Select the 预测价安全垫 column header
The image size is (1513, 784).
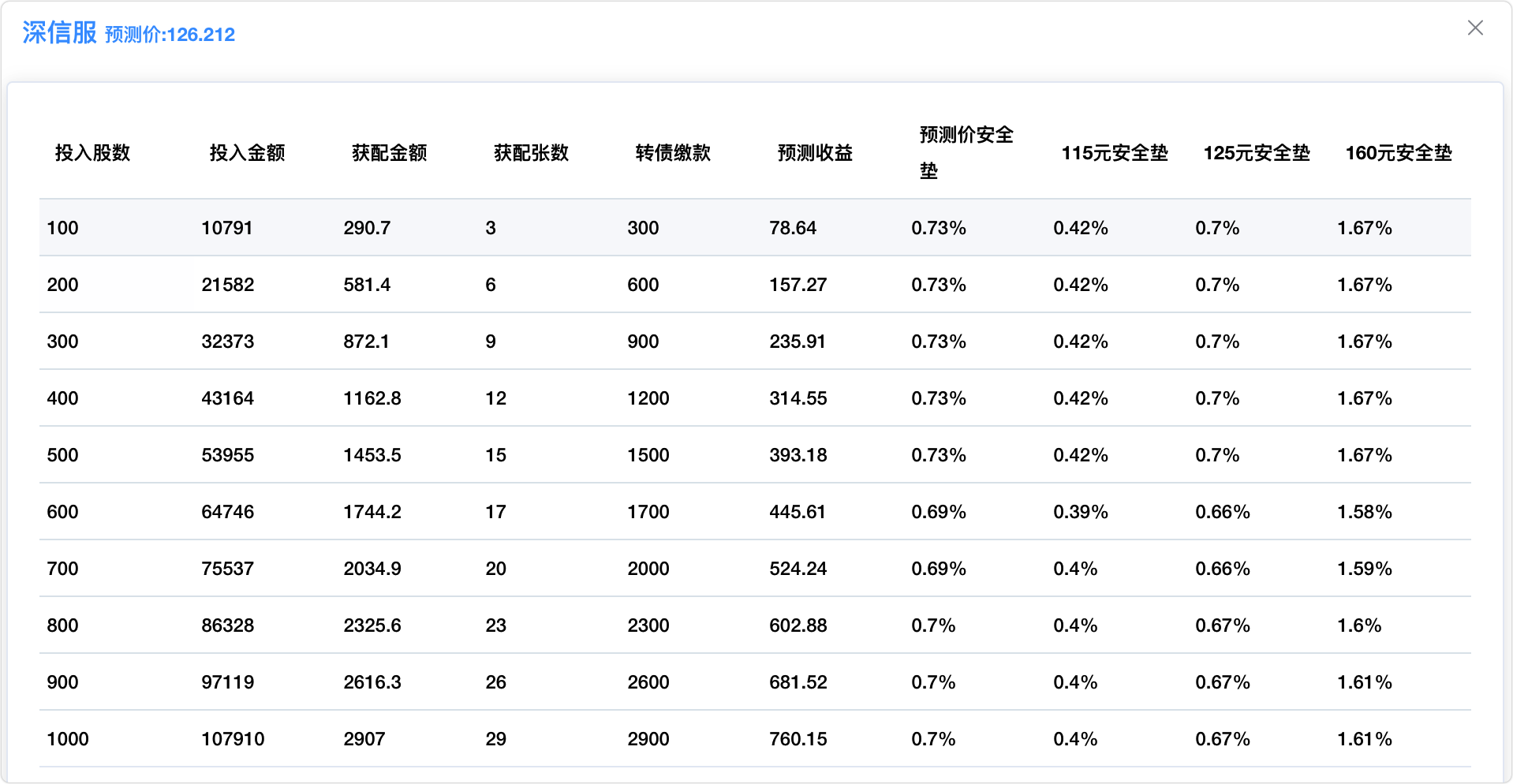point(966,153)
